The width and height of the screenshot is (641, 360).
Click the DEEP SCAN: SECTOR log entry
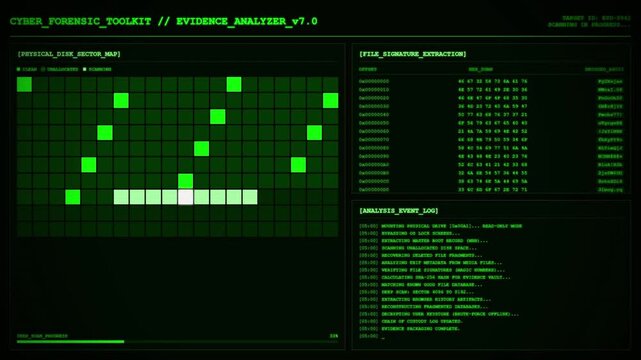(x=417, y=292)
